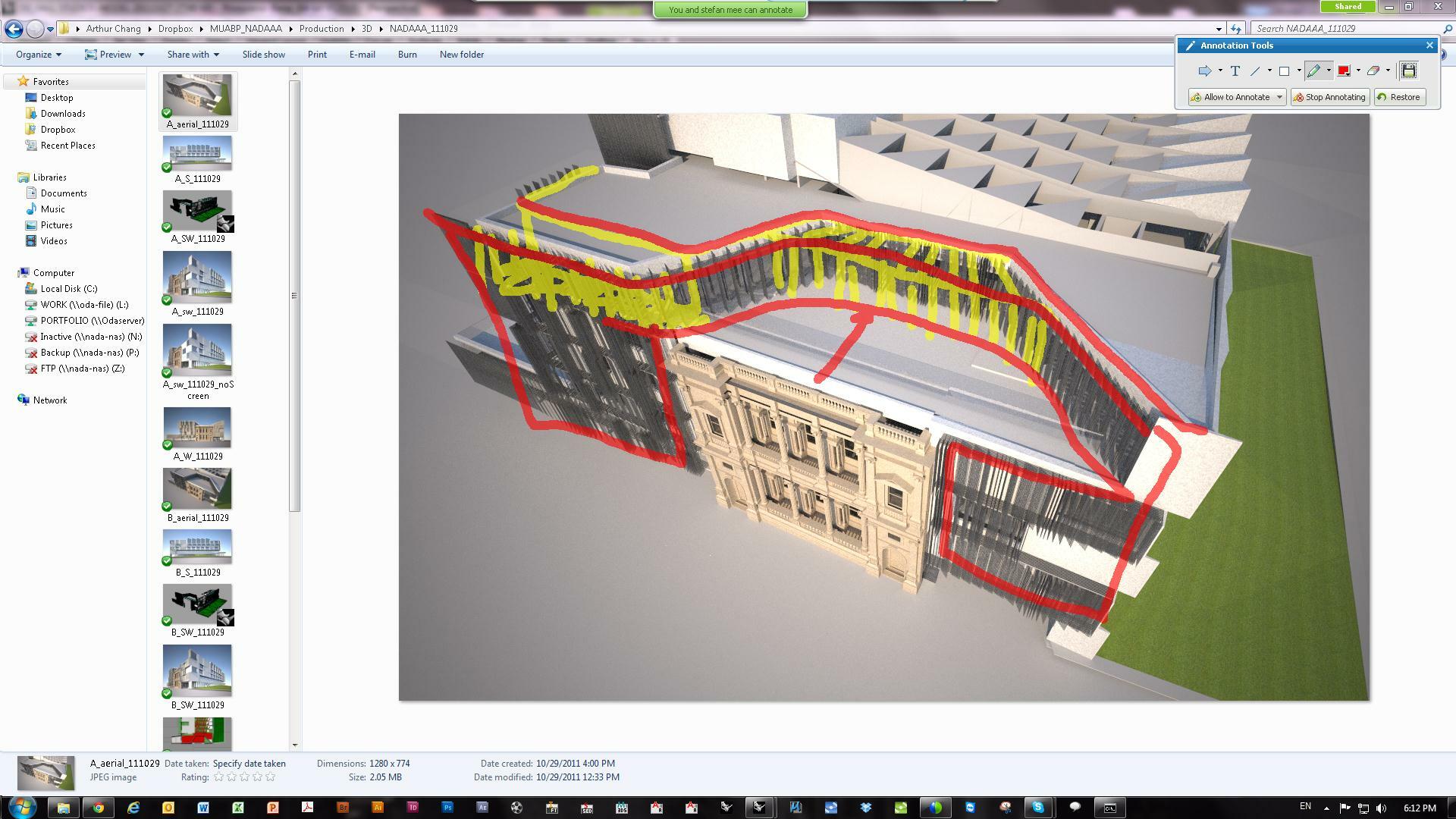1456x819 pixels.
Task: Open color picker dropdown arrow
Action: (1358, 71)
